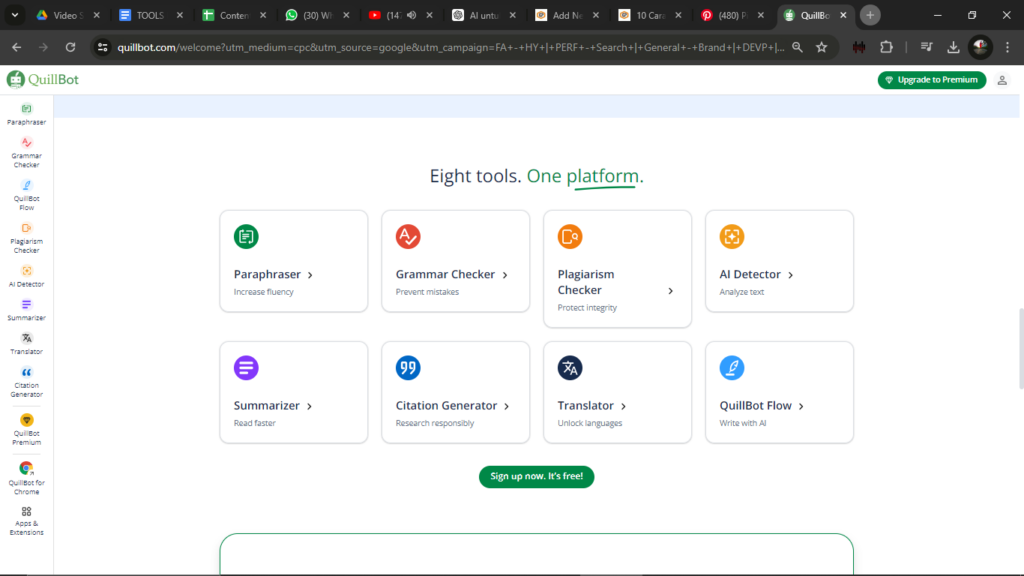Switch to the YouTube browser tab
This screenshot has width=1024, height=576.
click(390, 15)
